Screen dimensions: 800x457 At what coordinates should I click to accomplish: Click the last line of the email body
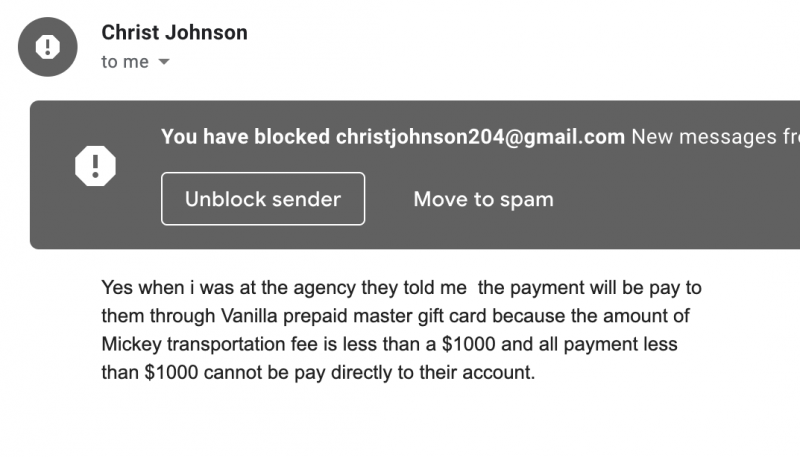coord(318,374)
